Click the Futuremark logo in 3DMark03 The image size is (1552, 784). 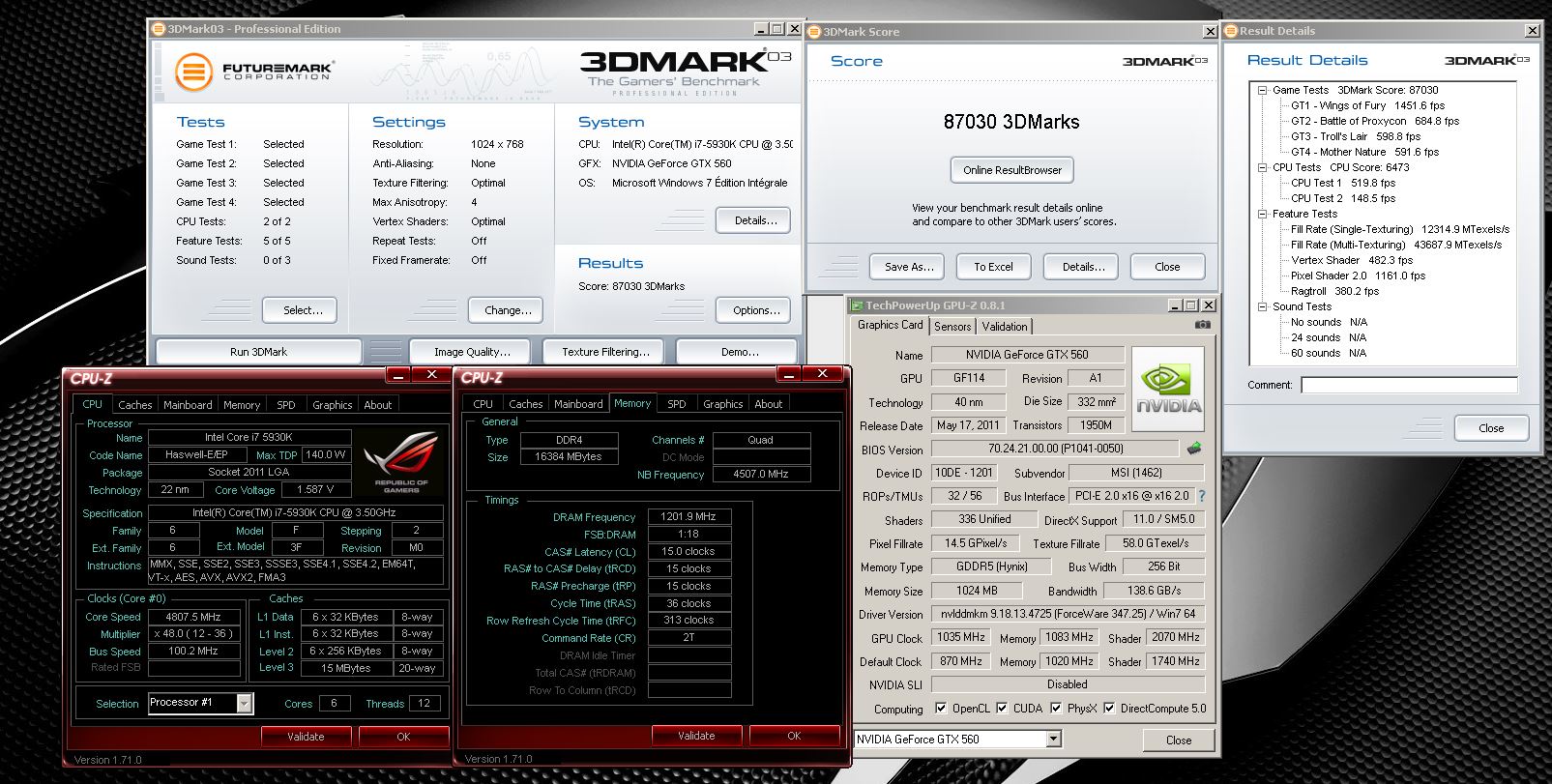253,72
